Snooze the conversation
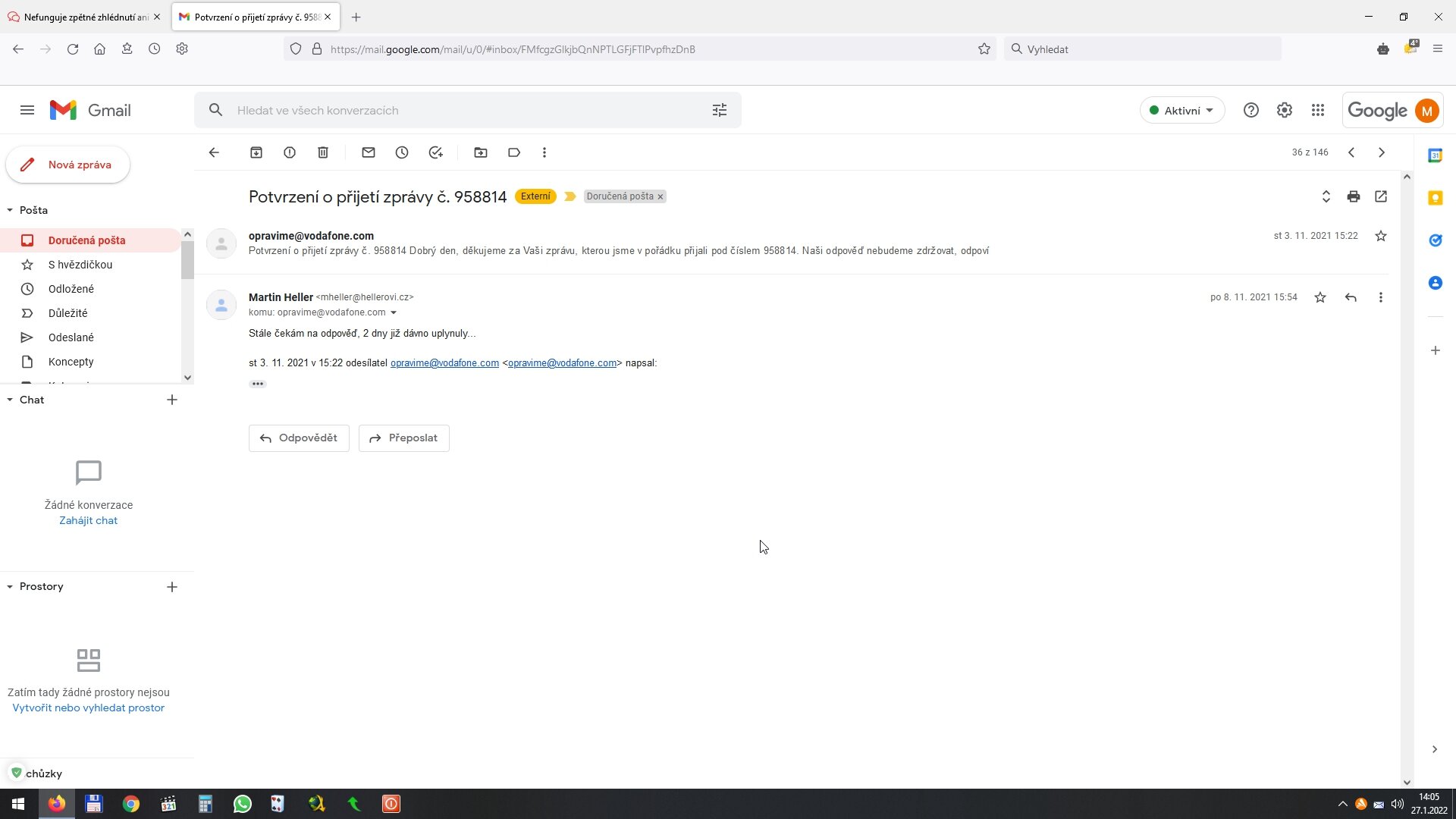 tap(402, 152)
